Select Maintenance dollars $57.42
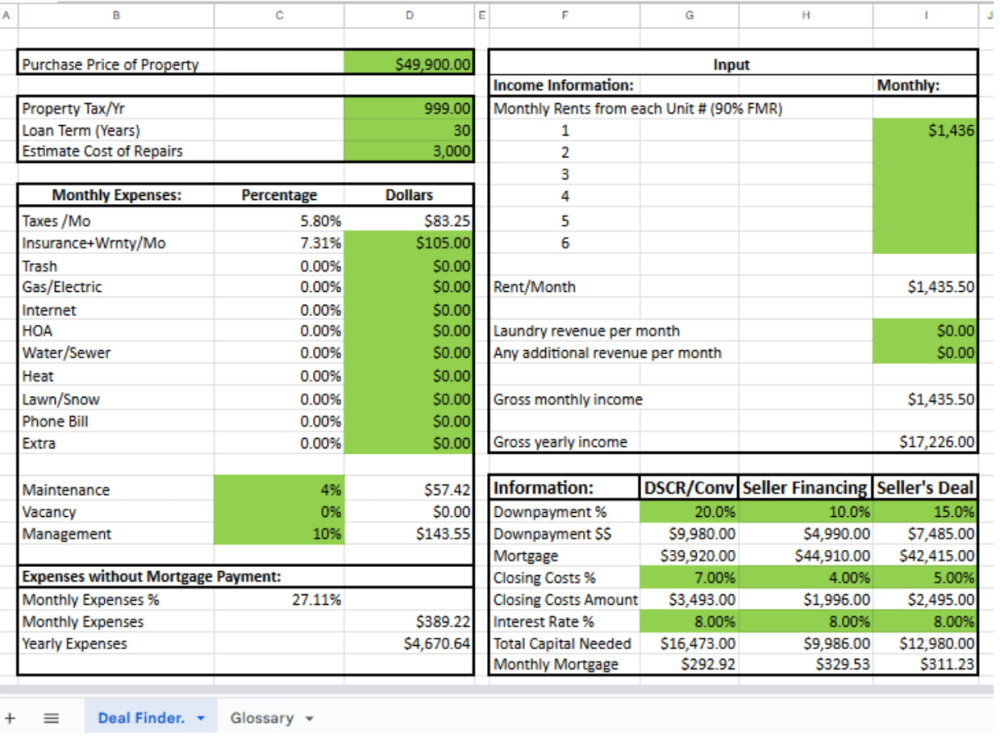Image resolution: width=1000 pixels, height=750 pixels. (x=409, y=490)
